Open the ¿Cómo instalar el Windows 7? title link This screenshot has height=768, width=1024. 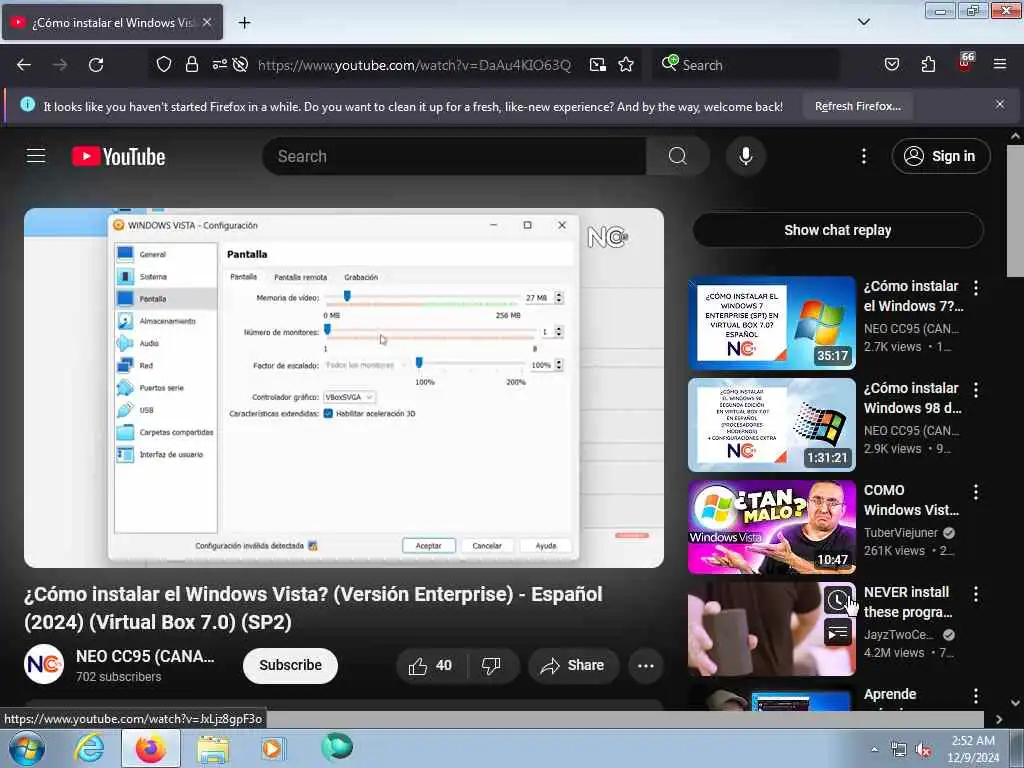tap(913, 296)
